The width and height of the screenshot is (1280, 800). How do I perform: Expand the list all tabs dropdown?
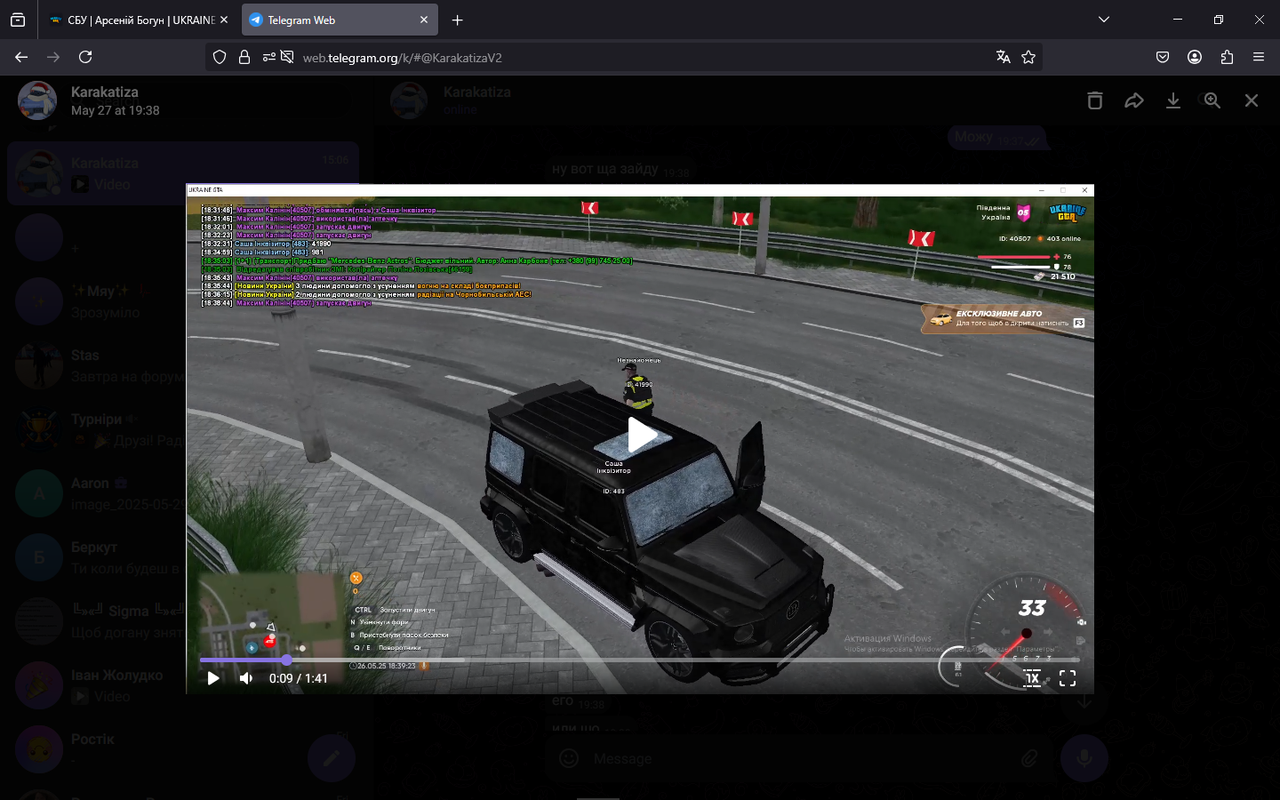click(1104, 20)
